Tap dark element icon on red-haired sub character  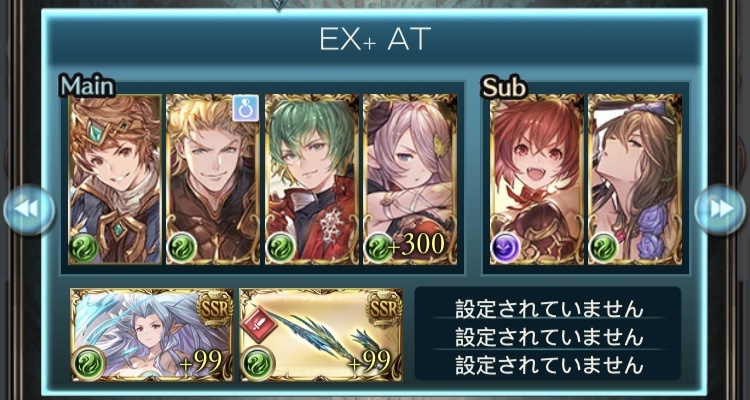coord(506,247)
